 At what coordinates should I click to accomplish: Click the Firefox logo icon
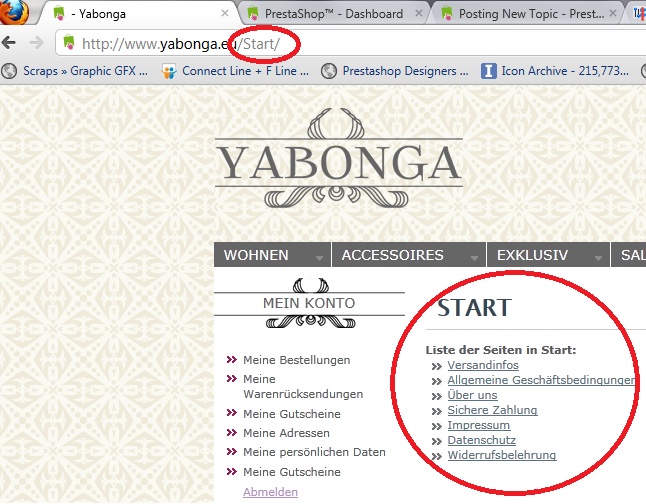tap(14, 12)
